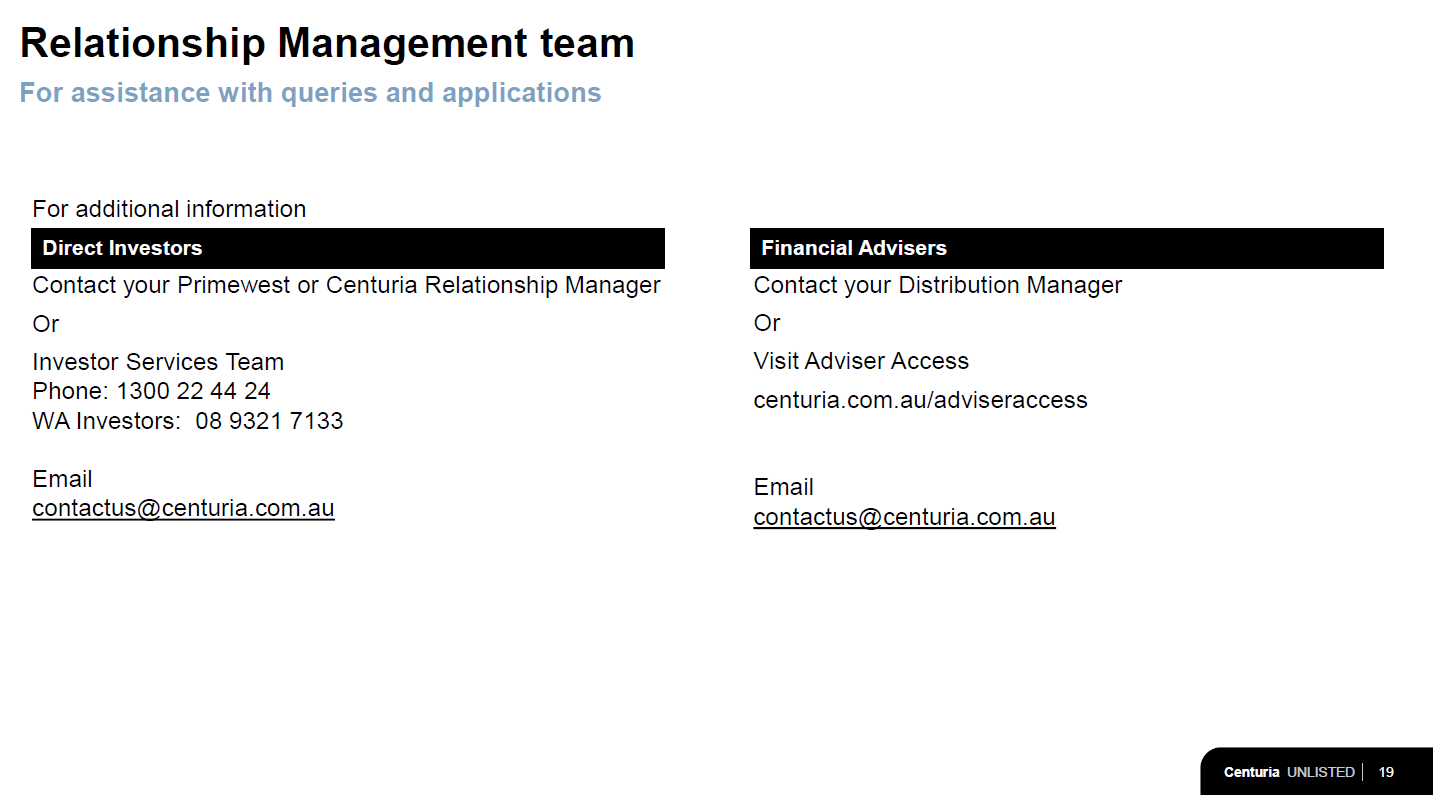
Task: Select the 'Email' label above Financial Advisers link
Action: tap(783, 487)
